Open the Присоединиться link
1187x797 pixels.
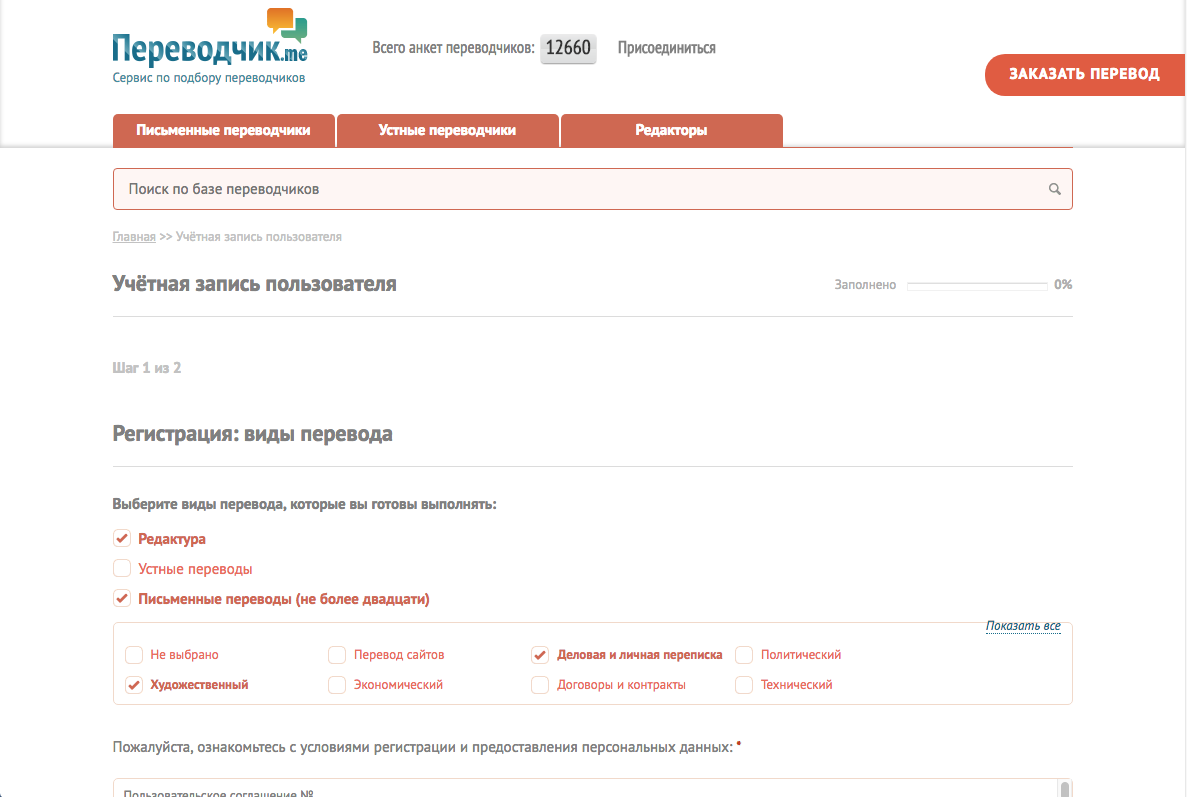[665, 47]
